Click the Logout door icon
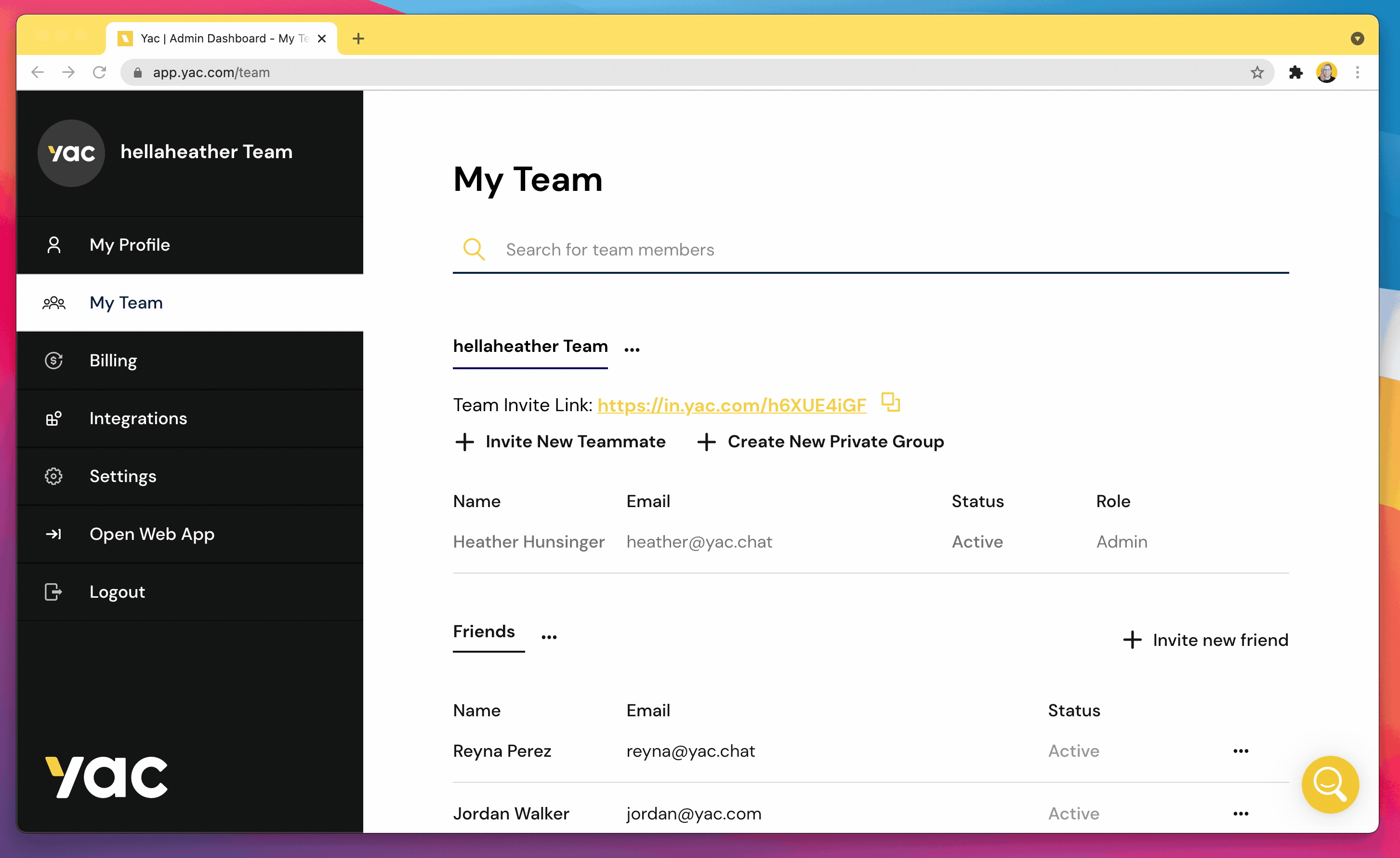1400x858 pixels. click(54, 592)
